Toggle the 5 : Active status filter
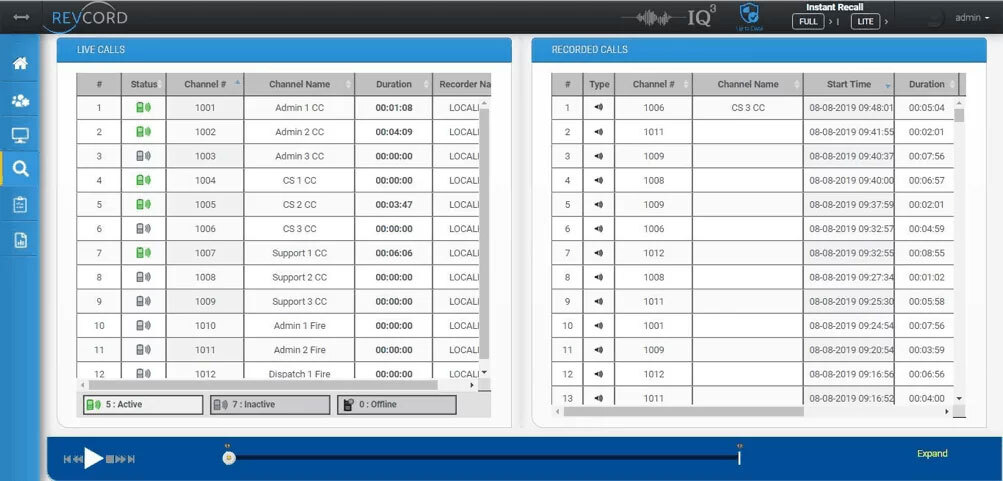 (143, 405)
